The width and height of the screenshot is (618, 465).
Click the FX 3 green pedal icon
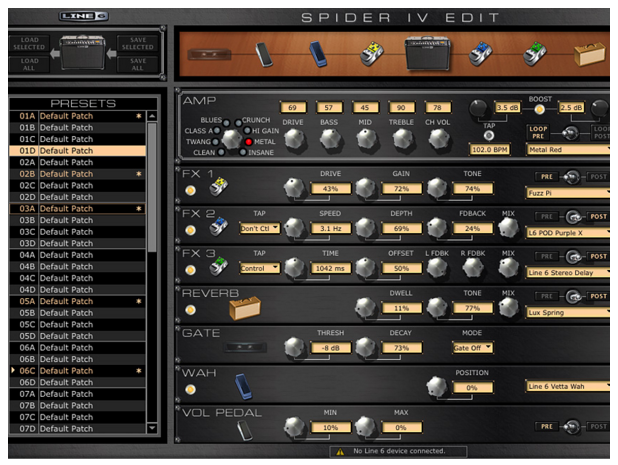219,266
